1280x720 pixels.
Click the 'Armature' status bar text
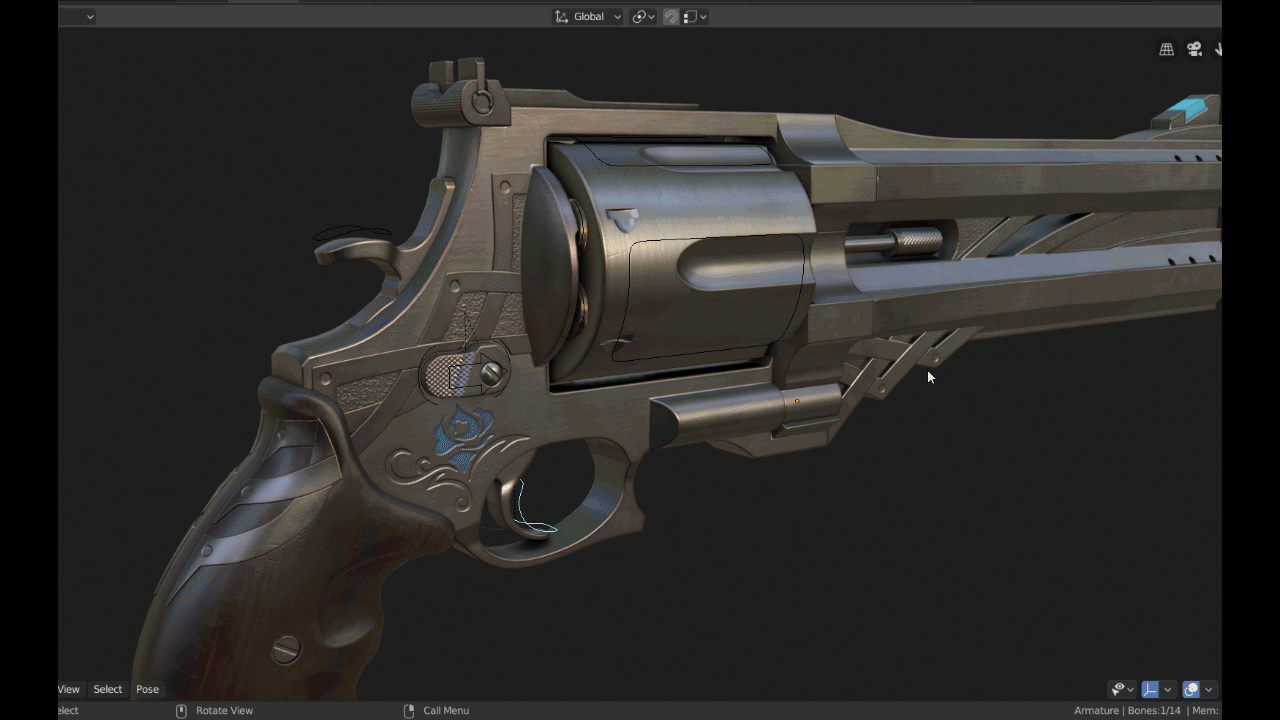tap(1096, 711)
